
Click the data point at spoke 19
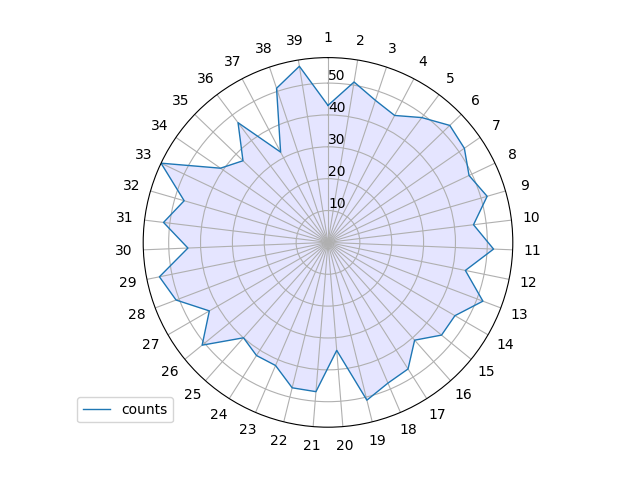[367, 400]
